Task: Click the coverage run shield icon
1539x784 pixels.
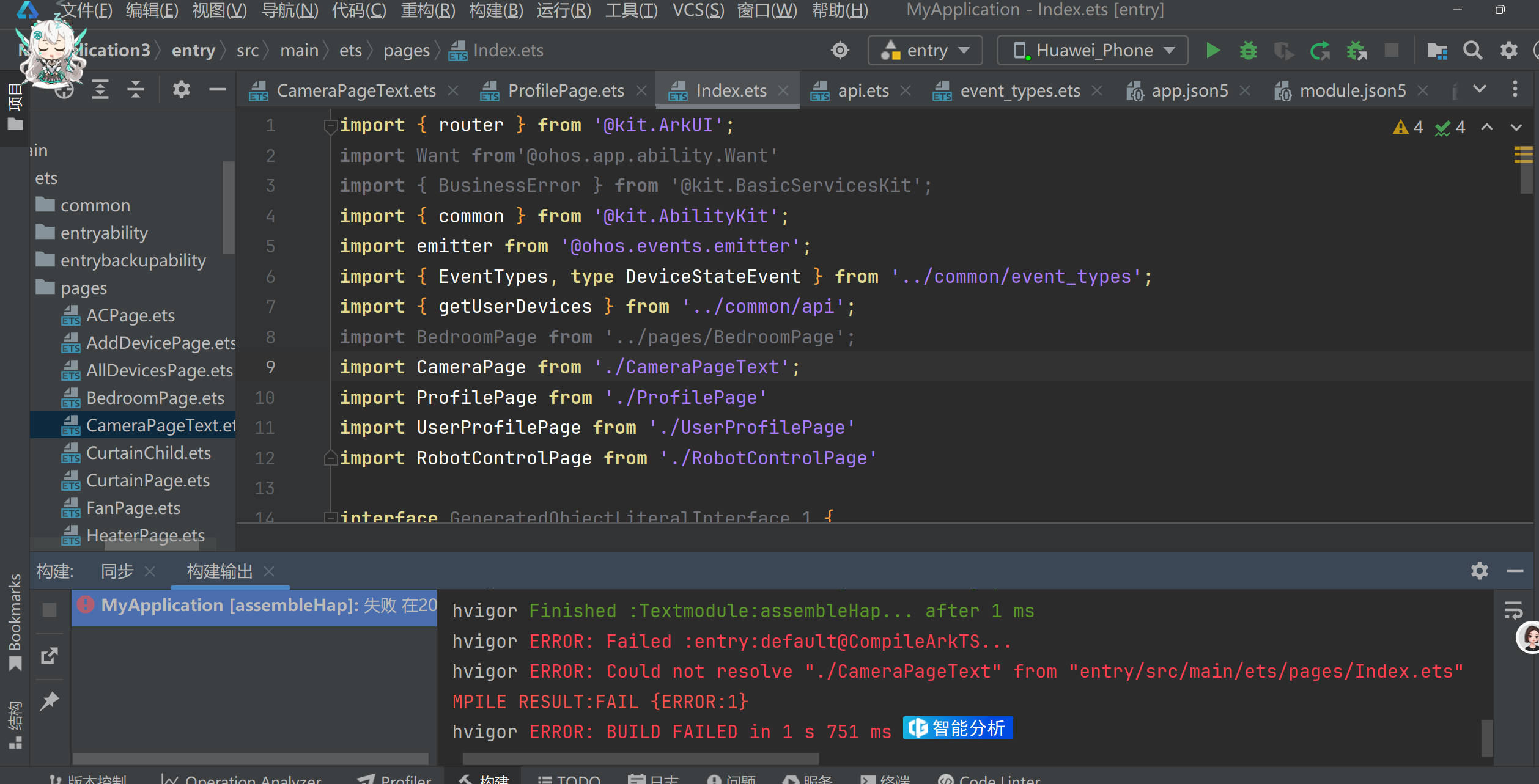Action: (x=1283, y=50)
